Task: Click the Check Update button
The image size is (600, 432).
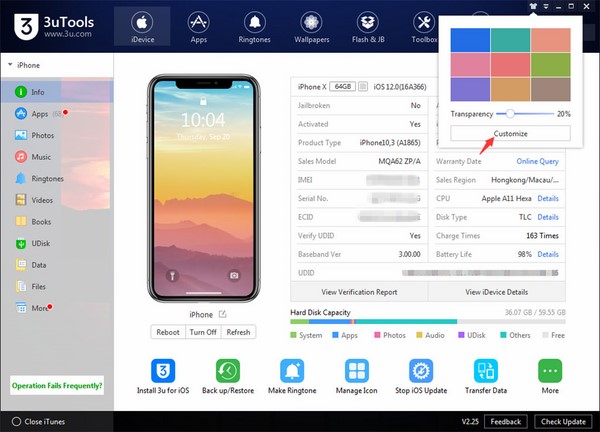Action: click(x=563, y=421)
